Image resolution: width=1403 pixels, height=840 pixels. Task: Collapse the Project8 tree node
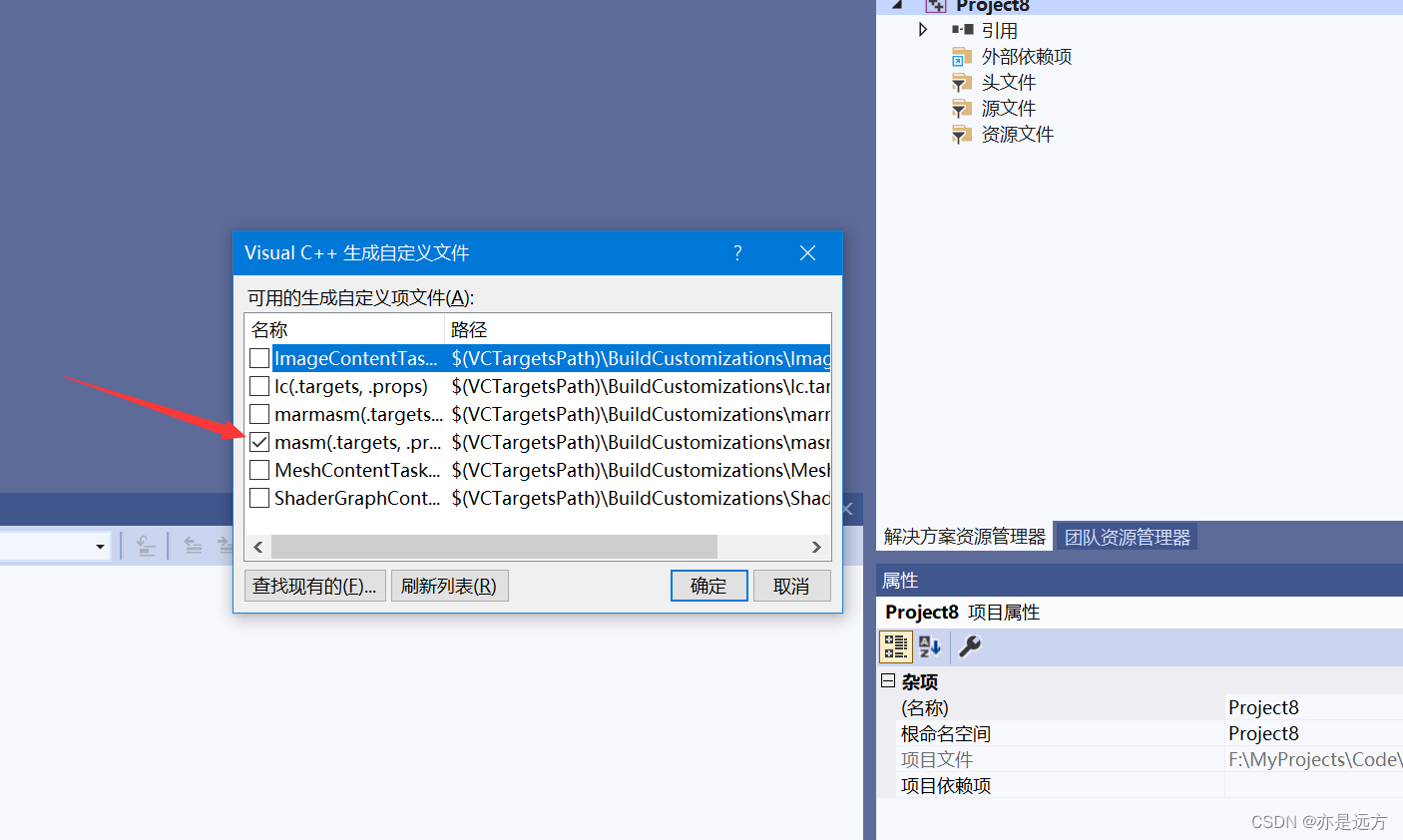point(897,5)
